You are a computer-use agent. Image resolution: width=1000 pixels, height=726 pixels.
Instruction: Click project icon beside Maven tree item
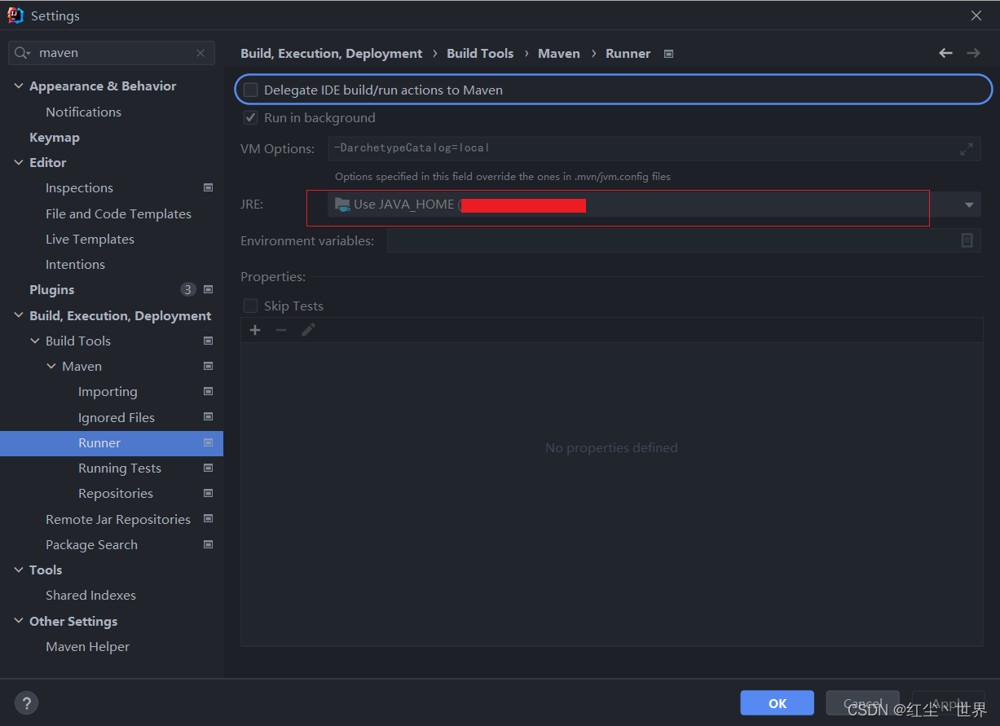[208, 366]
